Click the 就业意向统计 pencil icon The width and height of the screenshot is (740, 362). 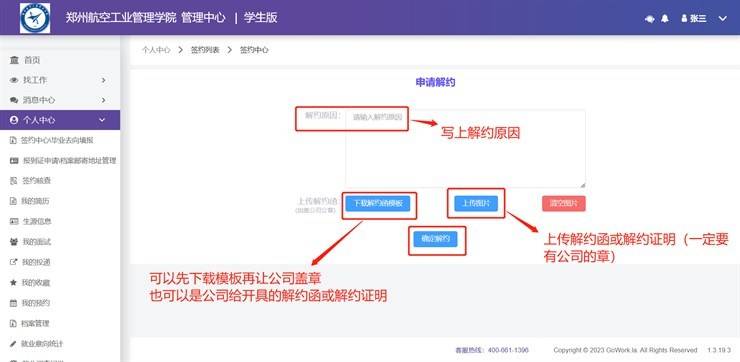pos(13,344)
